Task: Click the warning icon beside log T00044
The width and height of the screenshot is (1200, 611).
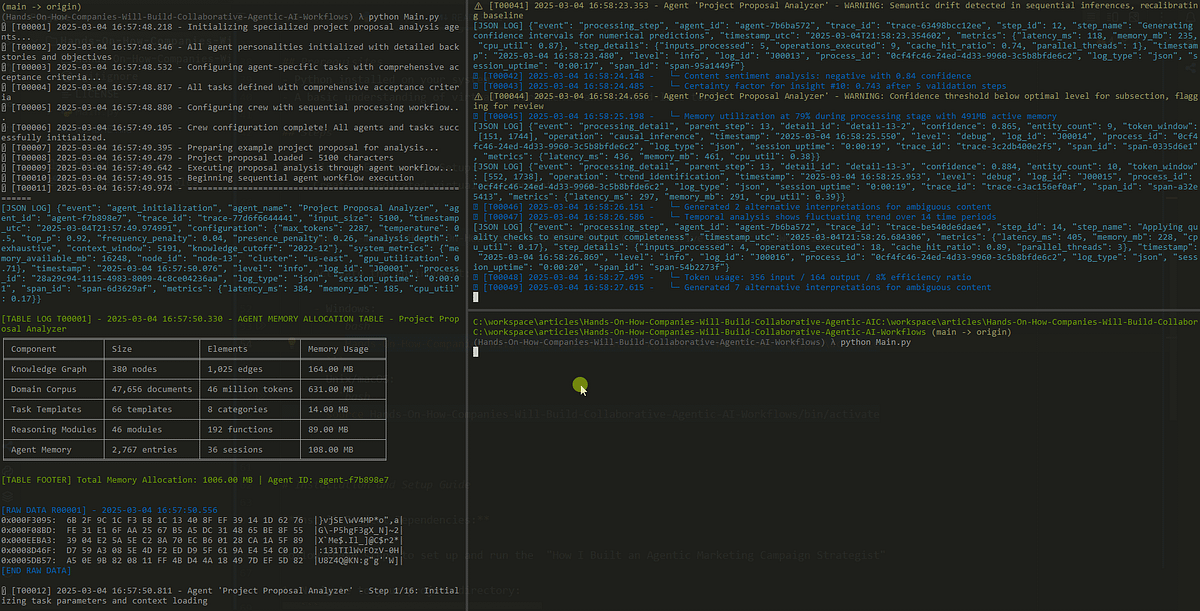Action: pos(478,95)
